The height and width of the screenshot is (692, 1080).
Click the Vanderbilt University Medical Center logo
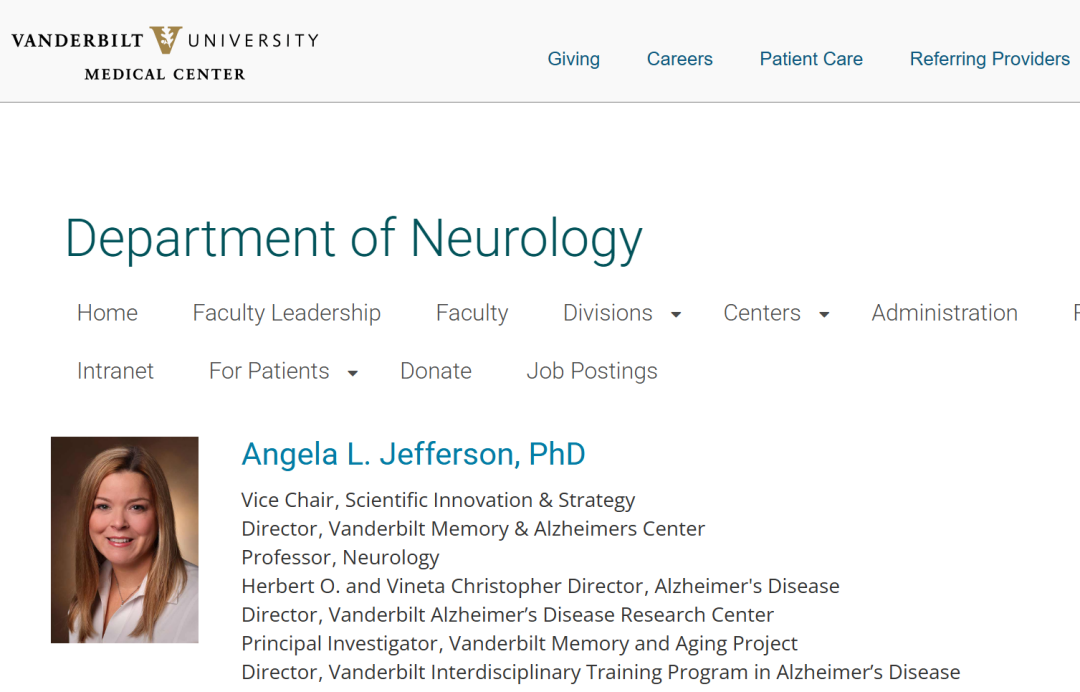[x=165, y=53]
